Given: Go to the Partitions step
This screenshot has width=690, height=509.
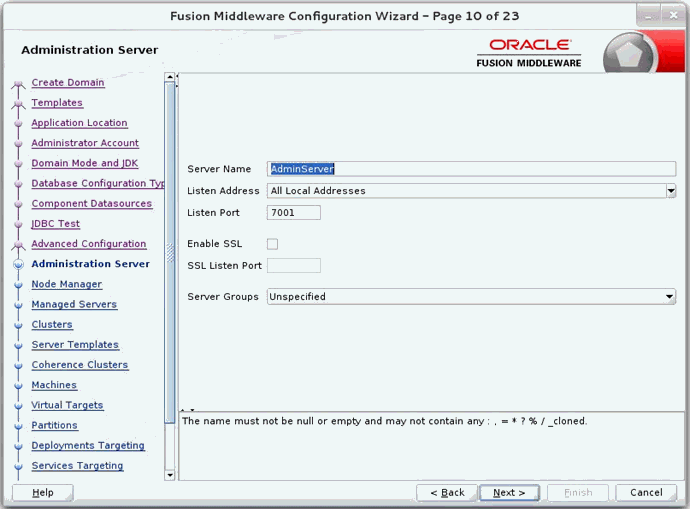Looking at the screenshot, I should [x=54, y=425].
